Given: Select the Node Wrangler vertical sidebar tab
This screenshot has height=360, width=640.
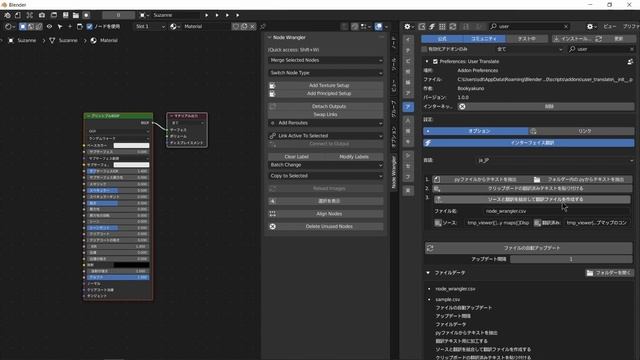Looking at the screenshot, I should [394, 172].
